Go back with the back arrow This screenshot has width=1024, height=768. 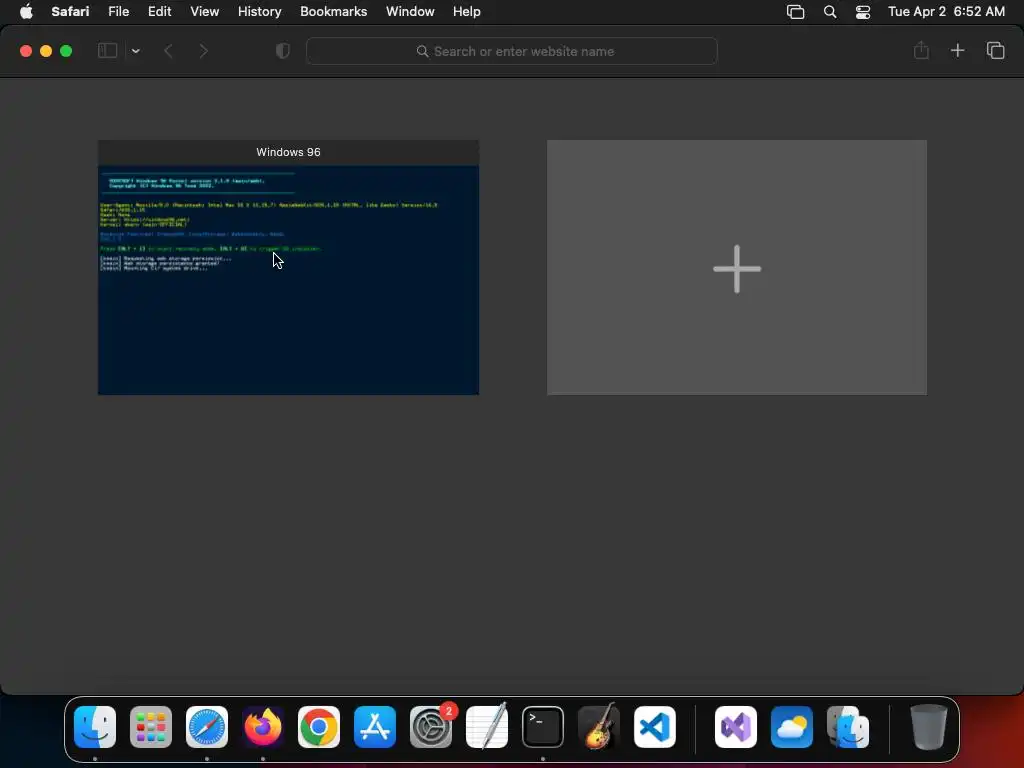click(168, 50)
